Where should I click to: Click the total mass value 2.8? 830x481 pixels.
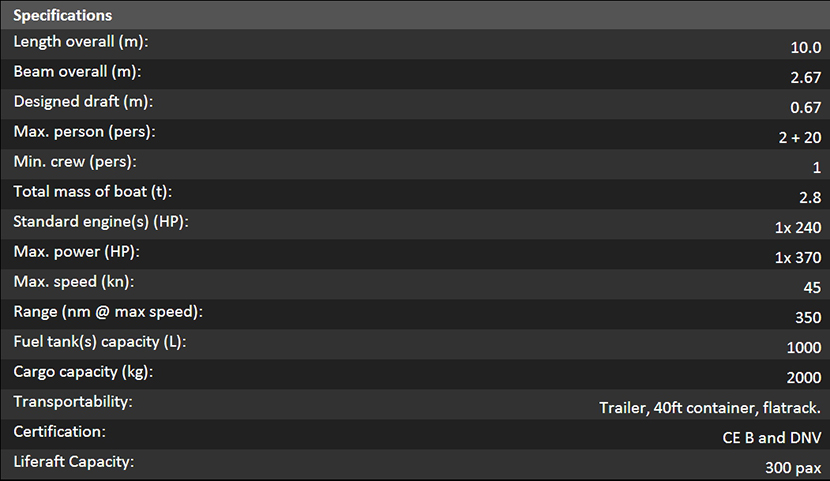[810, 198]
